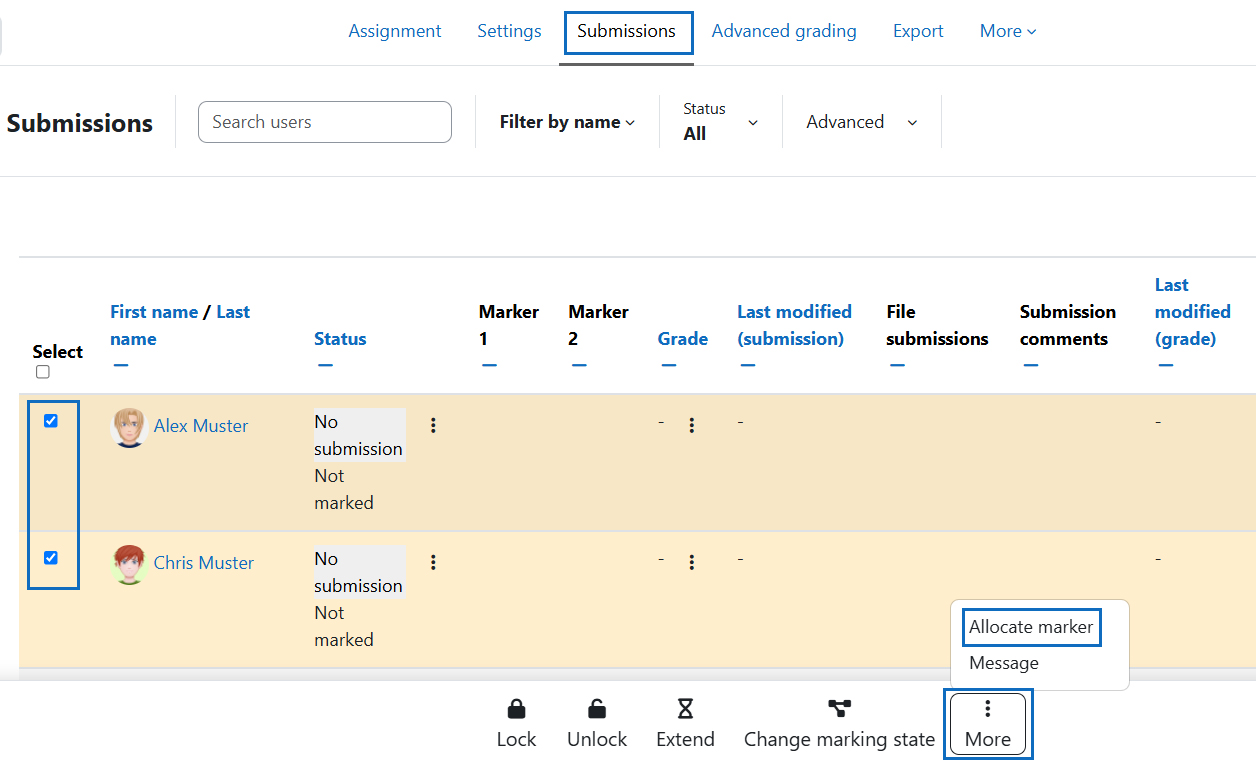Collapse the Marker 1 column
Screen dimensions: 1256x762
[489, 365]
